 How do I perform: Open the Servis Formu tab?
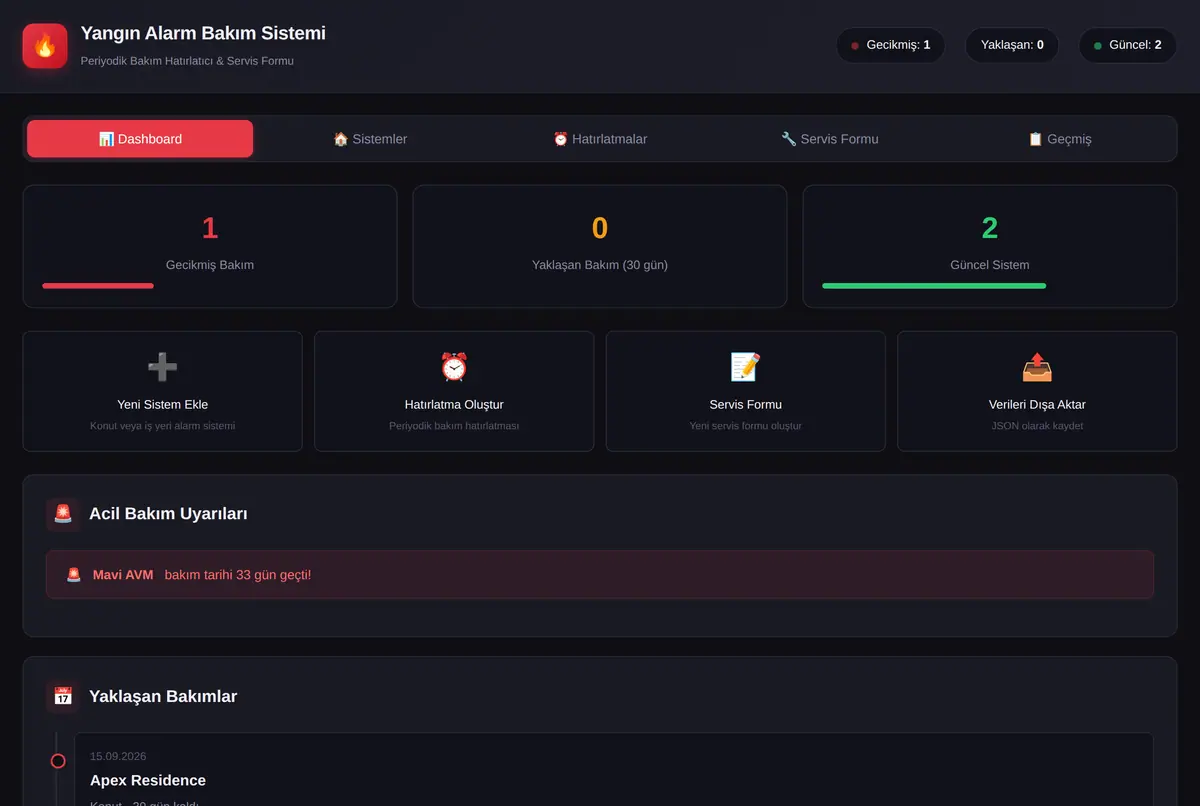tap(830, 139)
